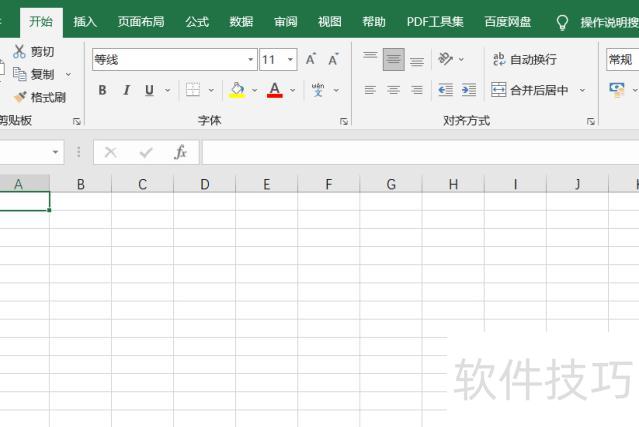Click the Copy (复制) button
This screenshot has height=427, width=639.
click(x=34, y=74)
